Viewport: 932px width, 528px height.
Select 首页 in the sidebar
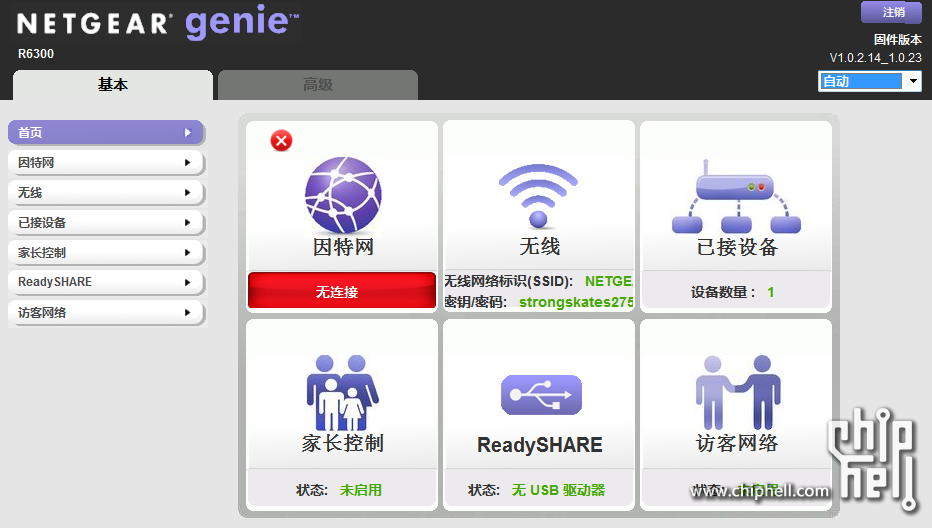[x=106, y=133]
